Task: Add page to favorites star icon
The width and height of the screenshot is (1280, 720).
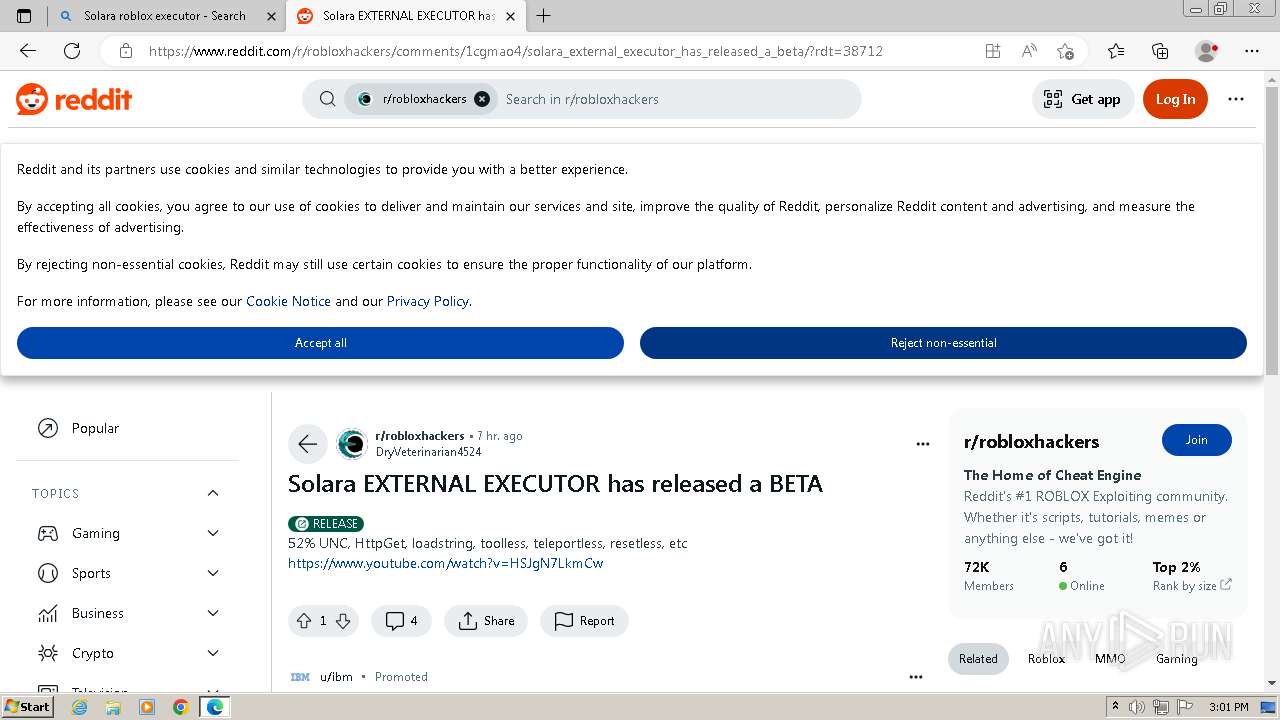Action: click(x=1065, y=51)
